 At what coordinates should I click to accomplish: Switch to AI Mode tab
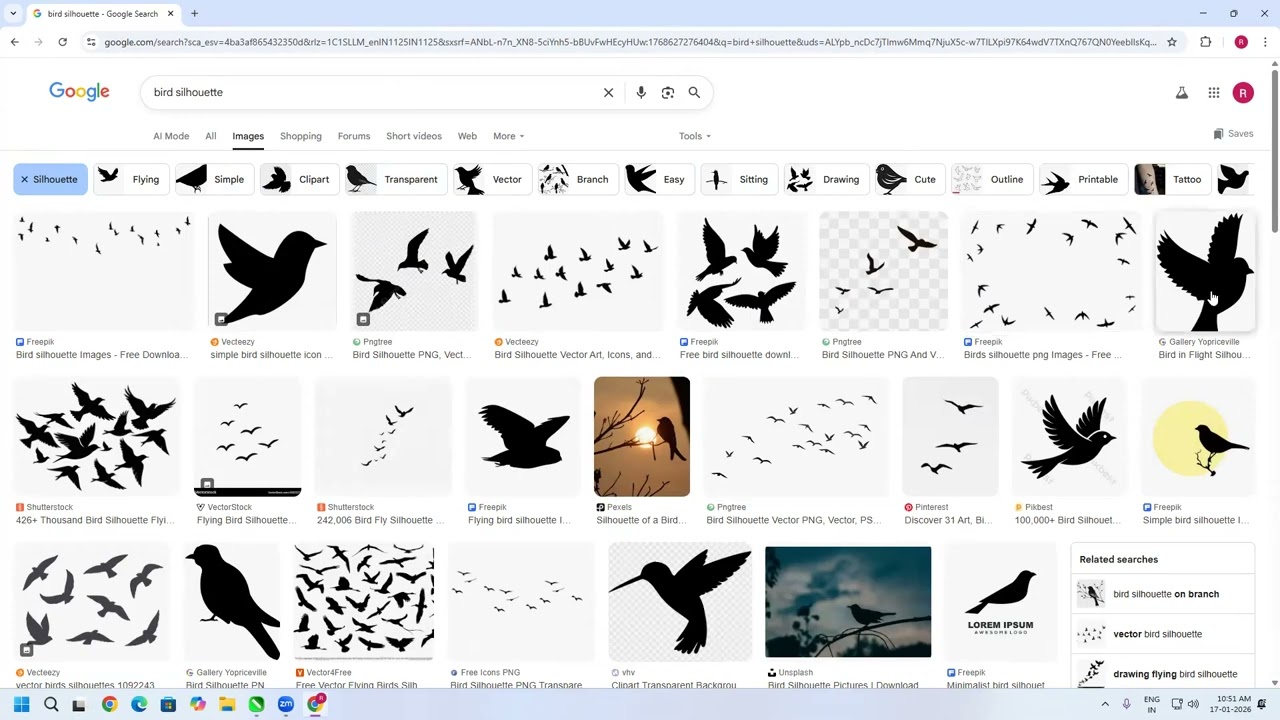[171, 136]
